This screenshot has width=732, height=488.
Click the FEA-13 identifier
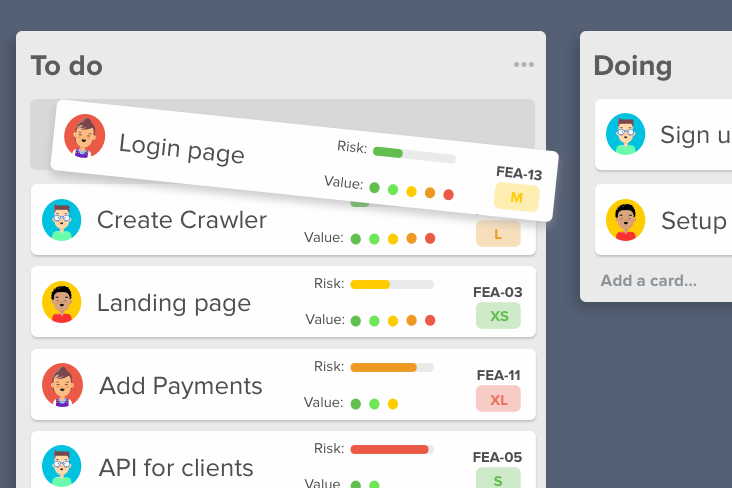point(519,173)
